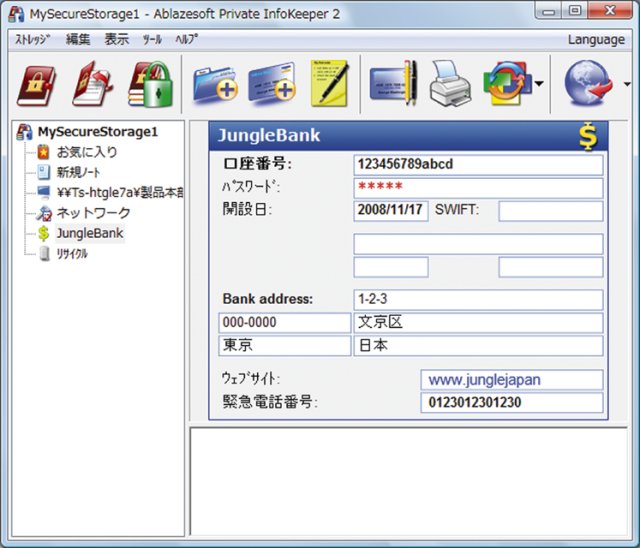The height and width of the screenshot is (548, 640).
Task: Click the printer icon
Action: coord(450,84)
